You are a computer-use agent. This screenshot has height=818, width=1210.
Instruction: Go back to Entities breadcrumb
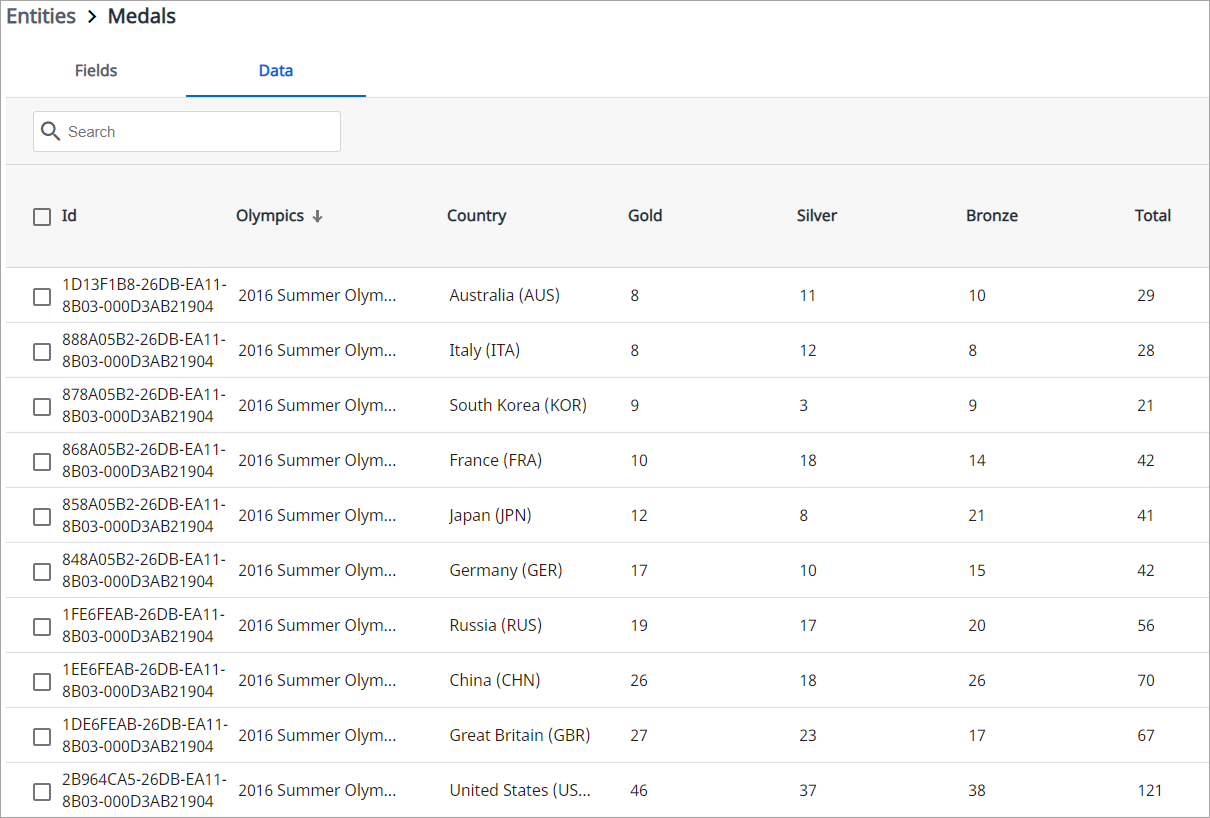pos(41,16)
